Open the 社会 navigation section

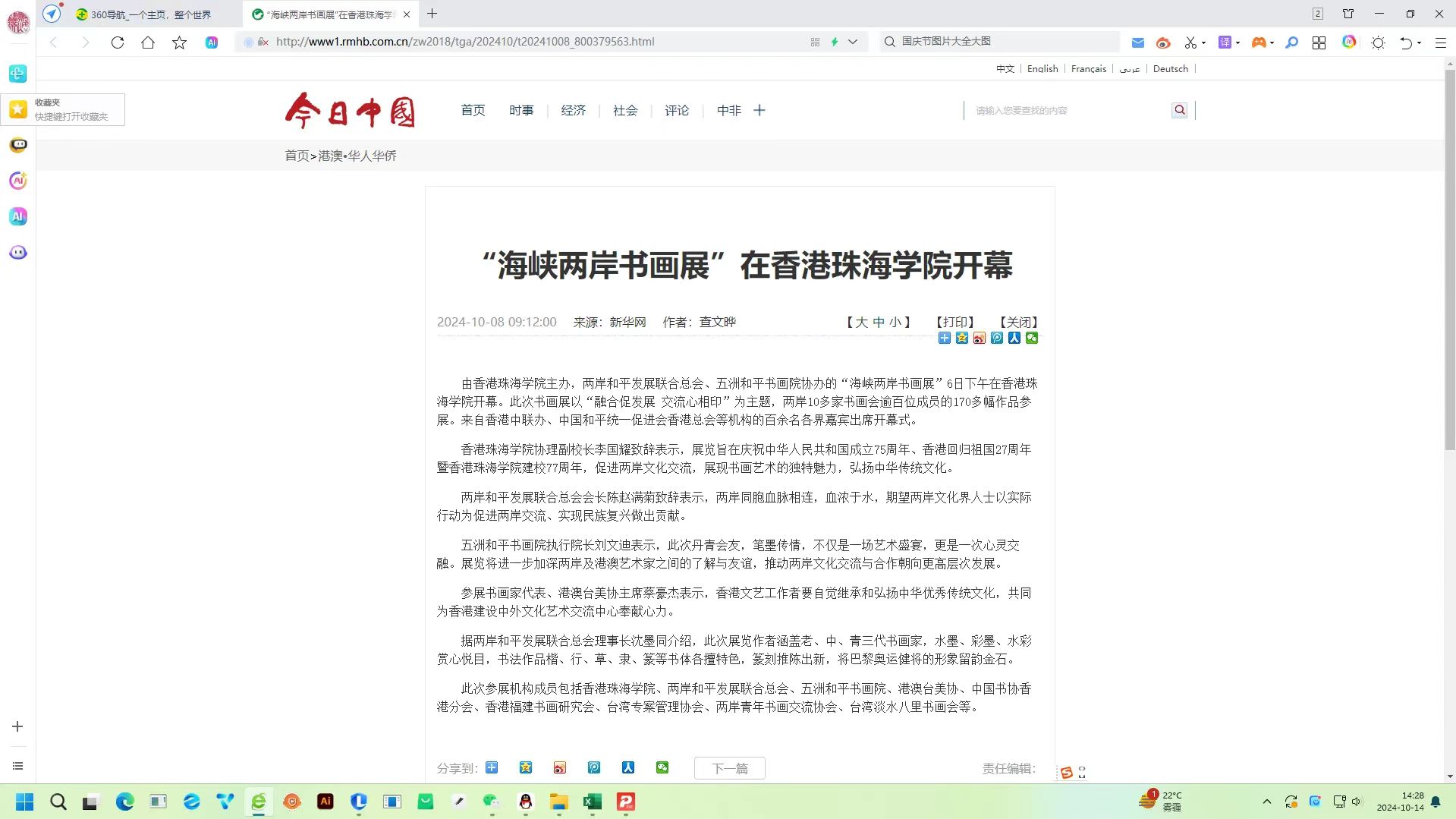pos(625,111)
